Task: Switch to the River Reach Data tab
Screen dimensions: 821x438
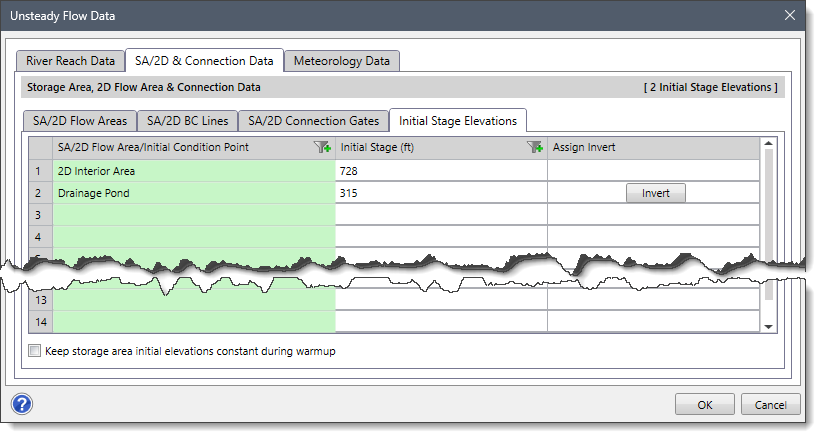Action: (69, 61)
